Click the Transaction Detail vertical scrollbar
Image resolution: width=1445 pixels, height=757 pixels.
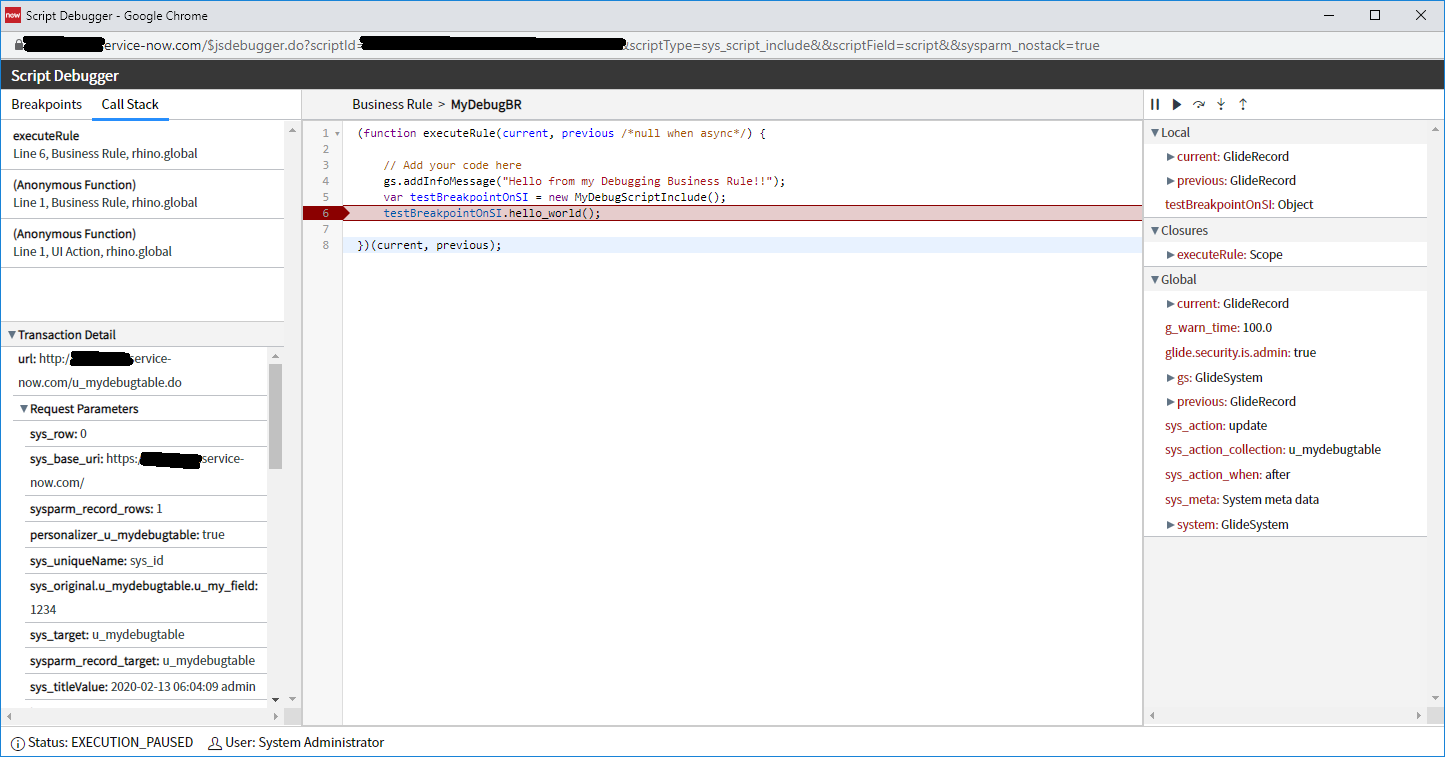(x=276, y=415)
